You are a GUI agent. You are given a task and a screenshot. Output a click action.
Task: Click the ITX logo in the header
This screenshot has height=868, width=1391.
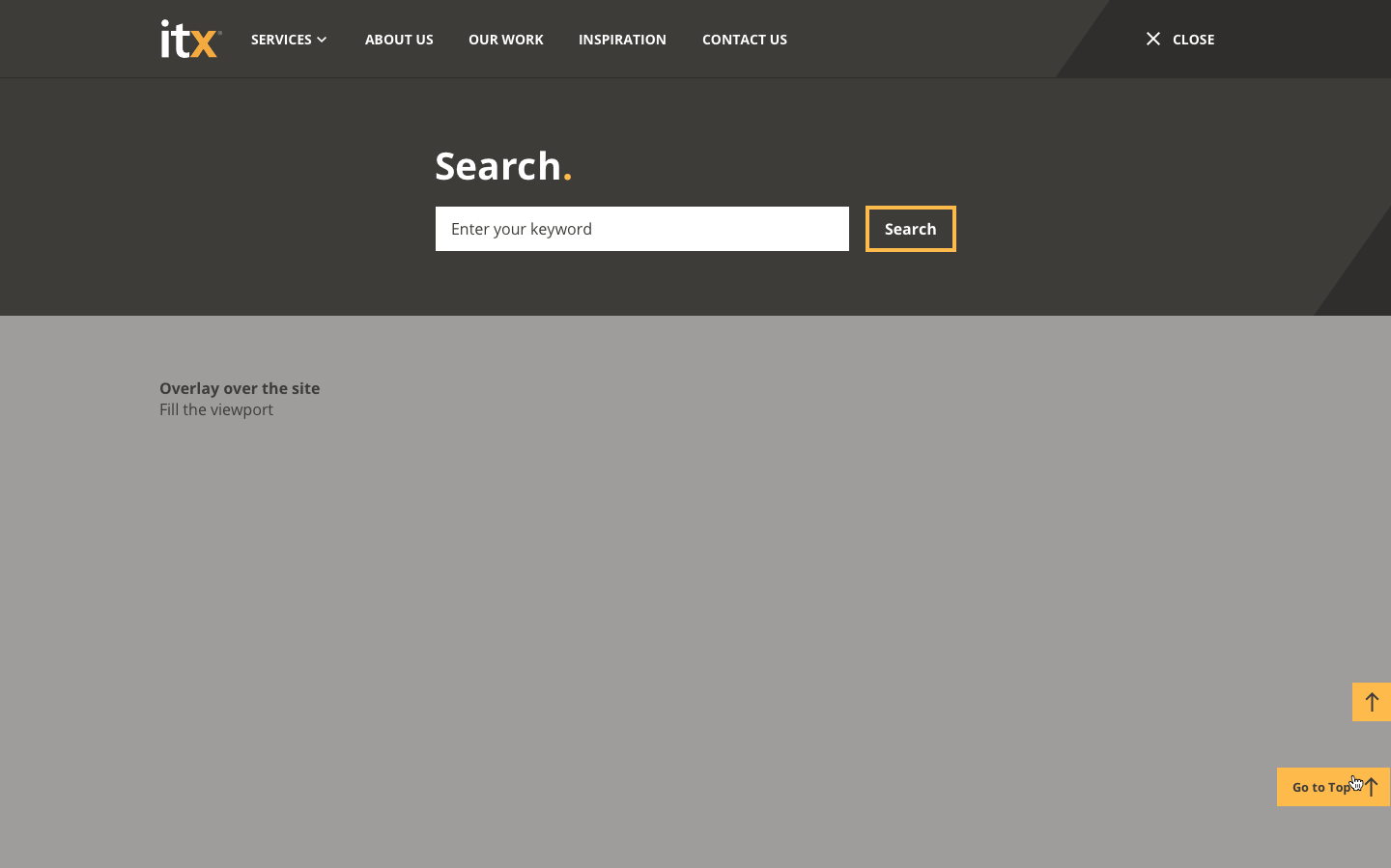pos(189,39)
